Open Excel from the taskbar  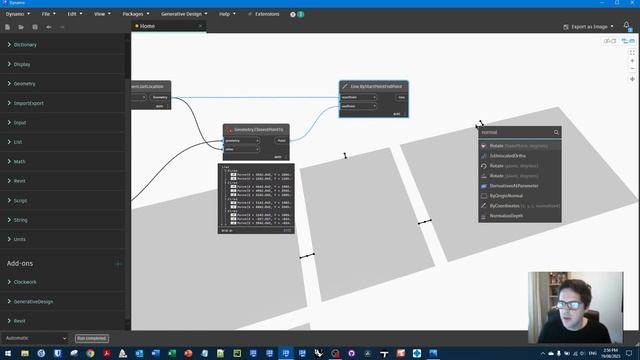(172, 353)
